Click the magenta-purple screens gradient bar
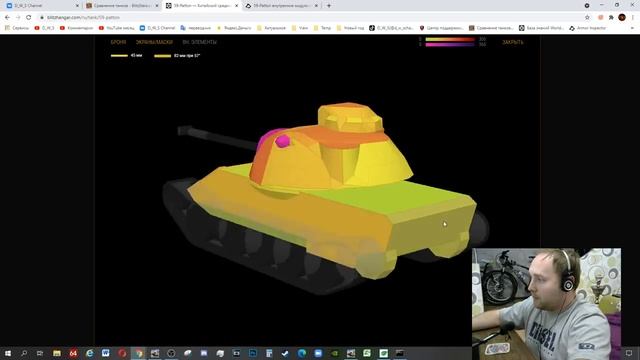Viewport: 640px width, 360px height. click(x=450, y=44)
